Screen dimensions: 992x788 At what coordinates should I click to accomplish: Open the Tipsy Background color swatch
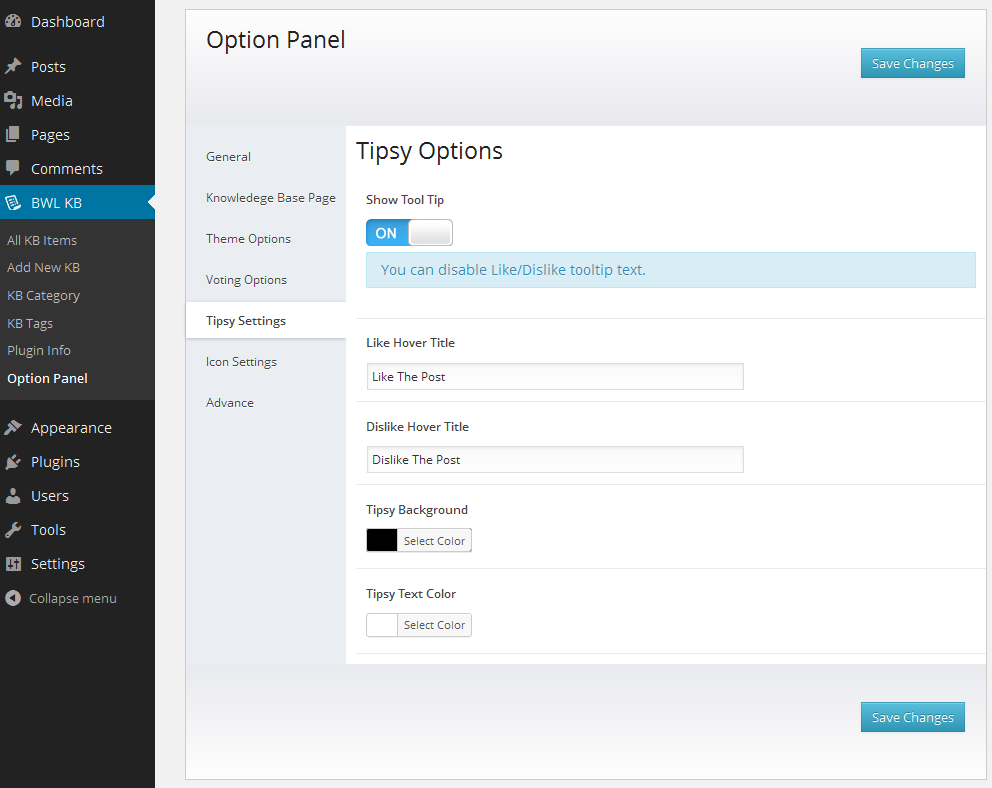(381, 539)
